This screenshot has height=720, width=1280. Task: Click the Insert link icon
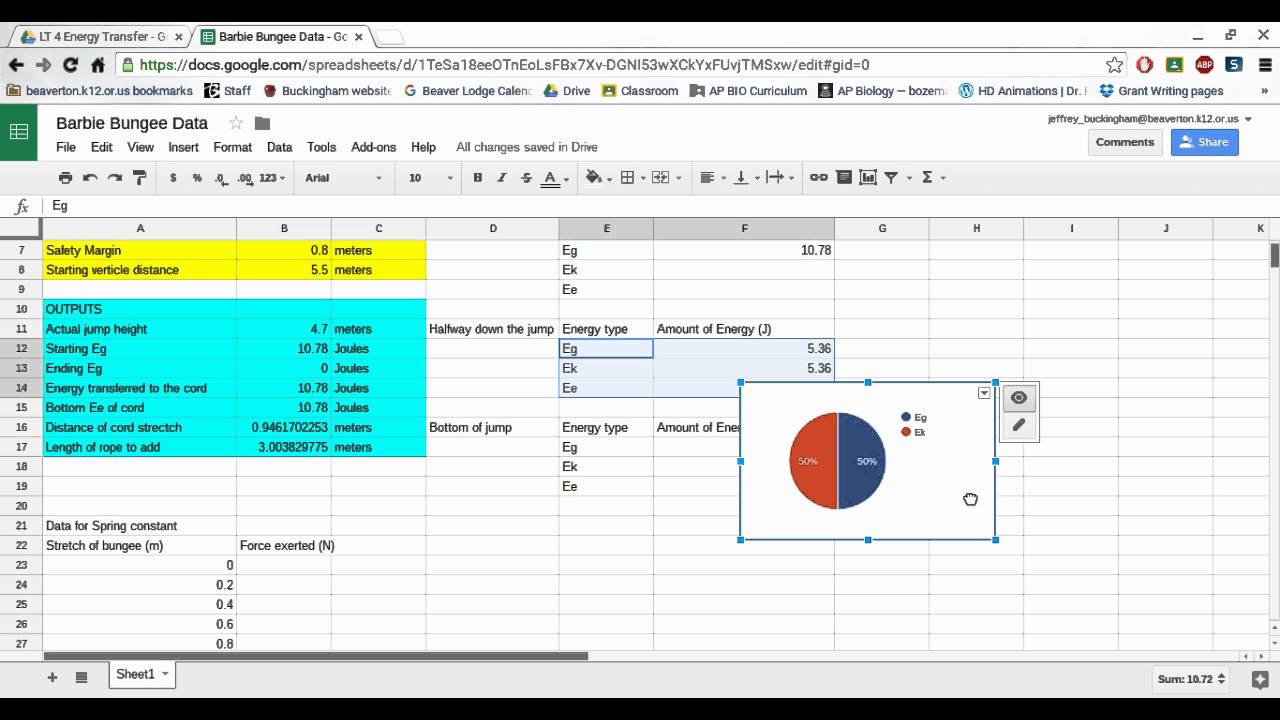click(x=819, y=178)
